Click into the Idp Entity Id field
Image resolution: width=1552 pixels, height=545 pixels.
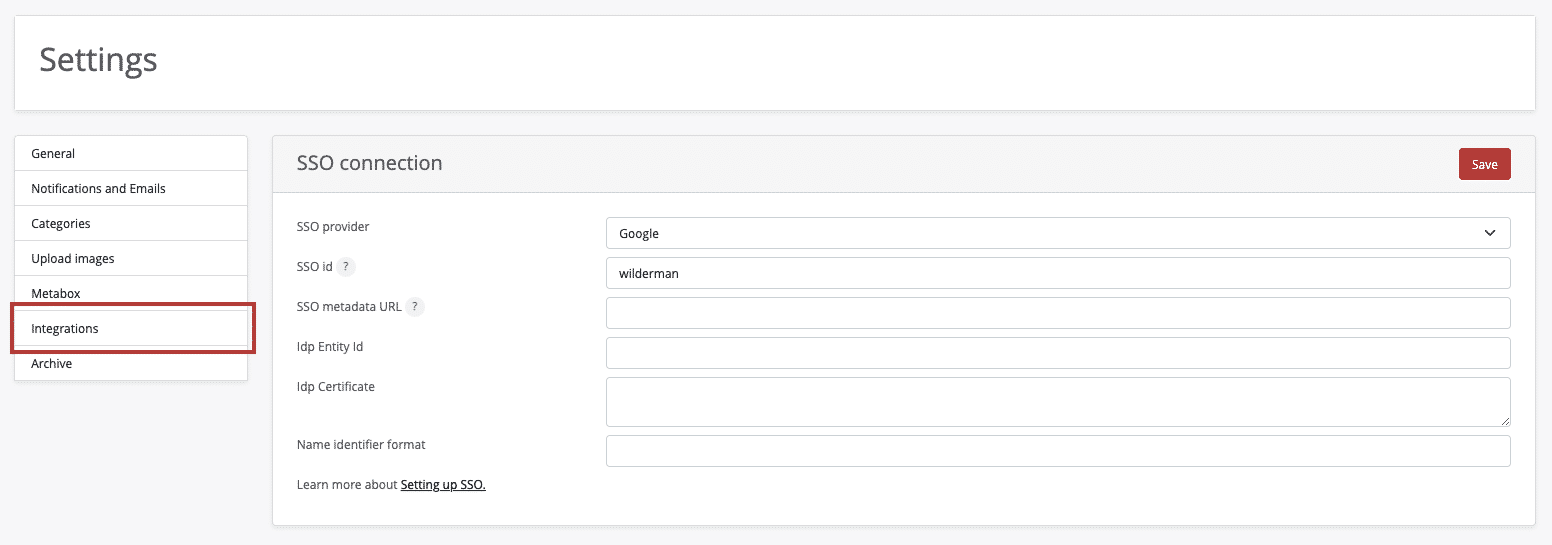tap(1058, 353)
